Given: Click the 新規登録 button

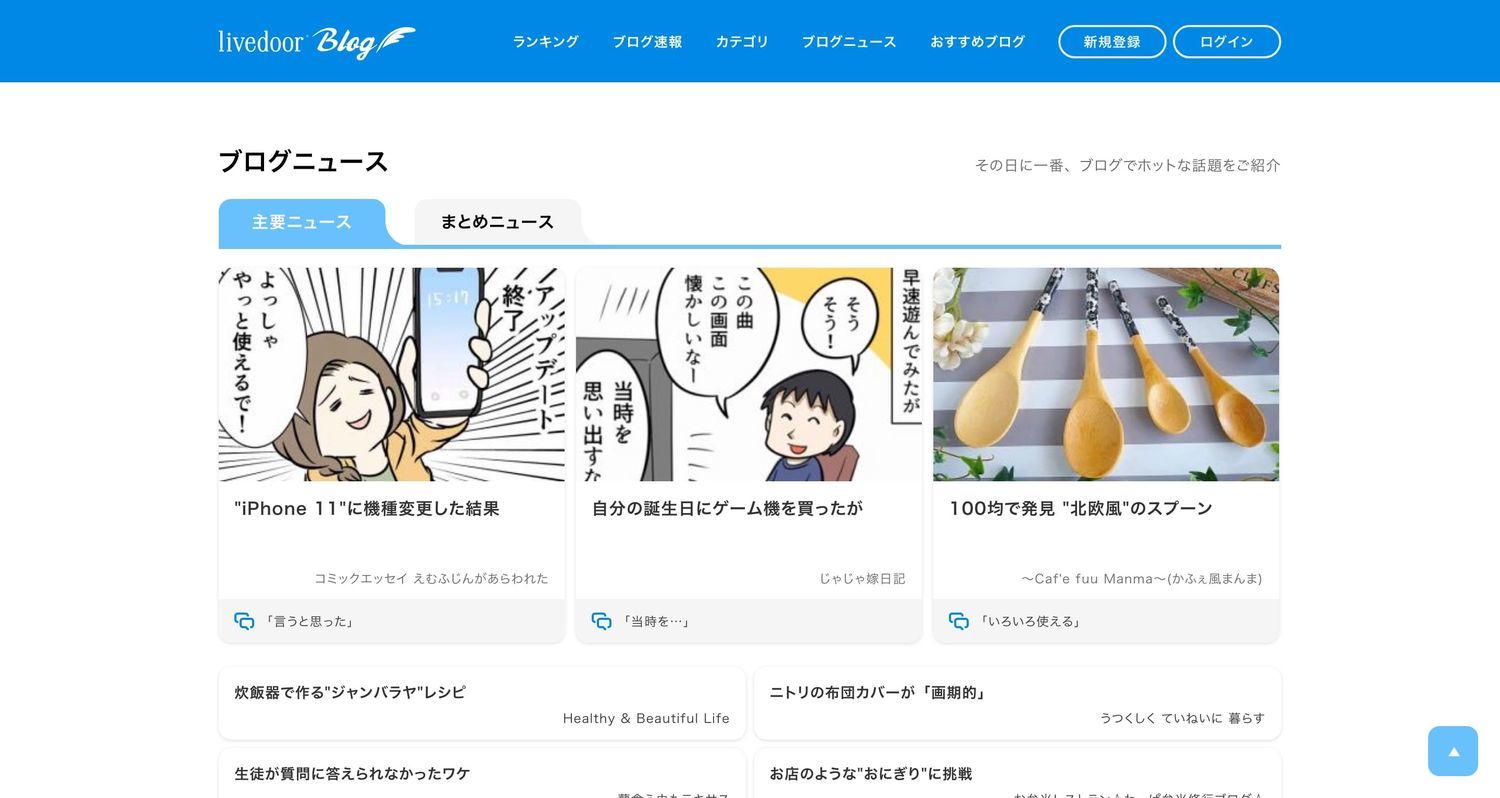Looking at the screenshot, I should [x=1112, y=42].
